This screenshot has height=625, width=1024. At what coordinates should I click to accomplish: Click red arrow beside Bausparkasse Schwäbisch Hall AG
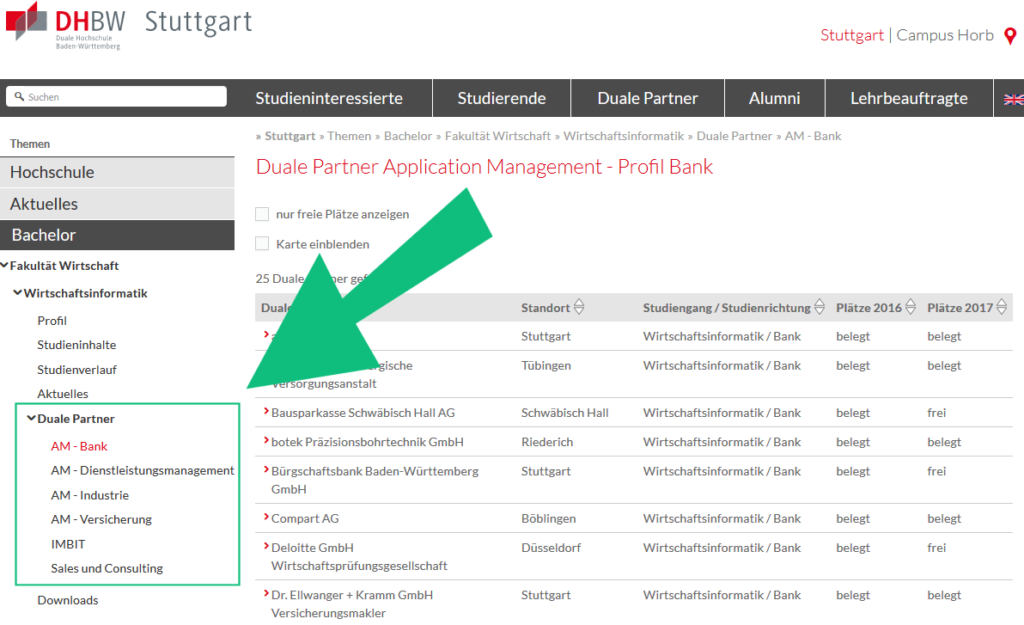[x=266, y=411]
